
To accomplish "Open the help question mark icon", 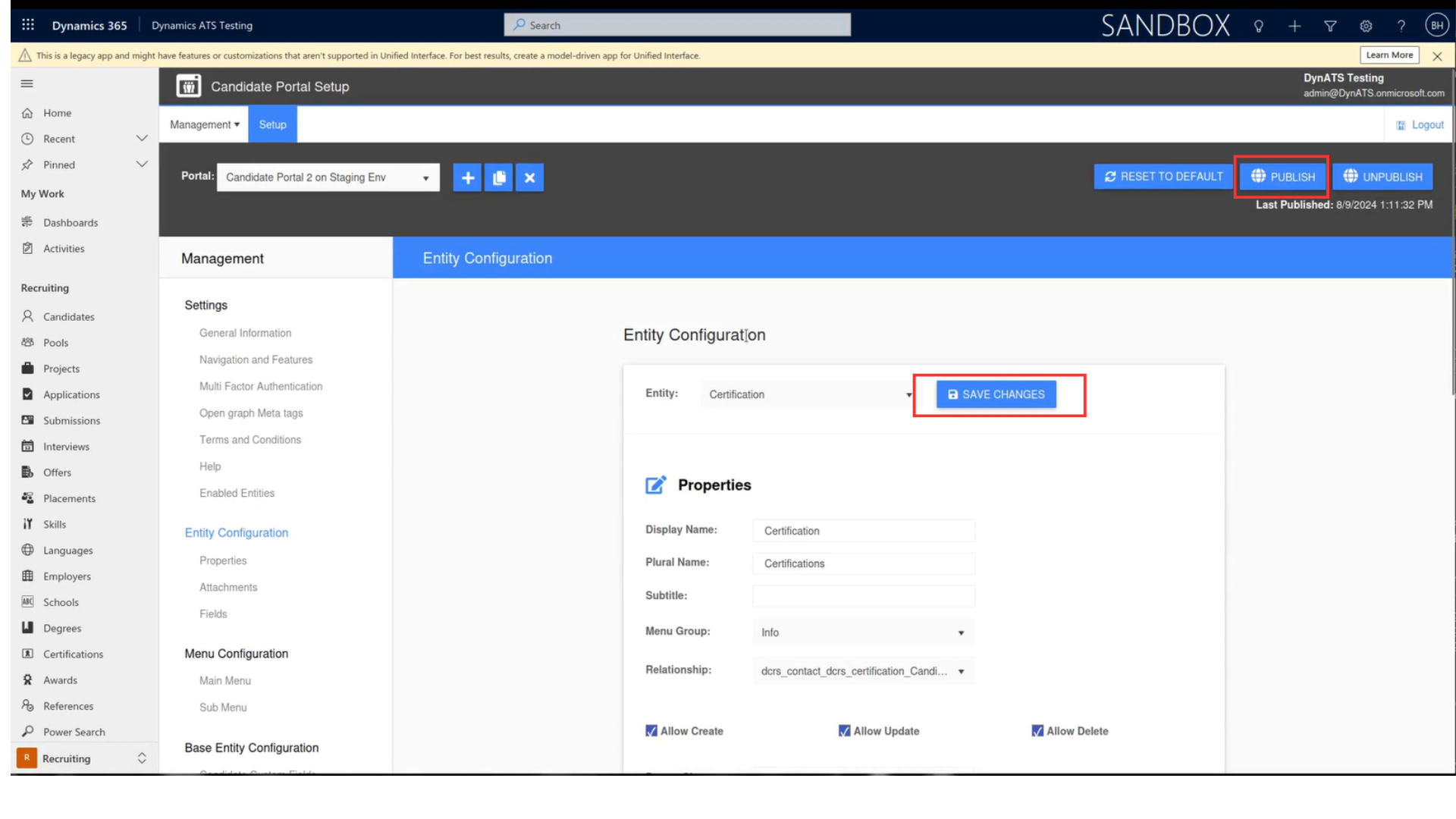I will click(1401, 26).
